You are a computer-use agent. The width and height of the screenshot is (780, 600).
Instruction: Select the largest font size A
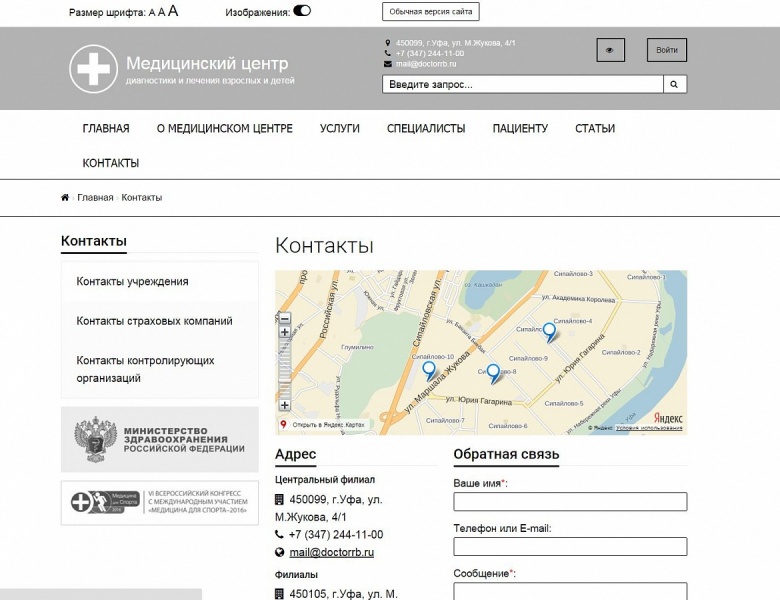point(173,11)
